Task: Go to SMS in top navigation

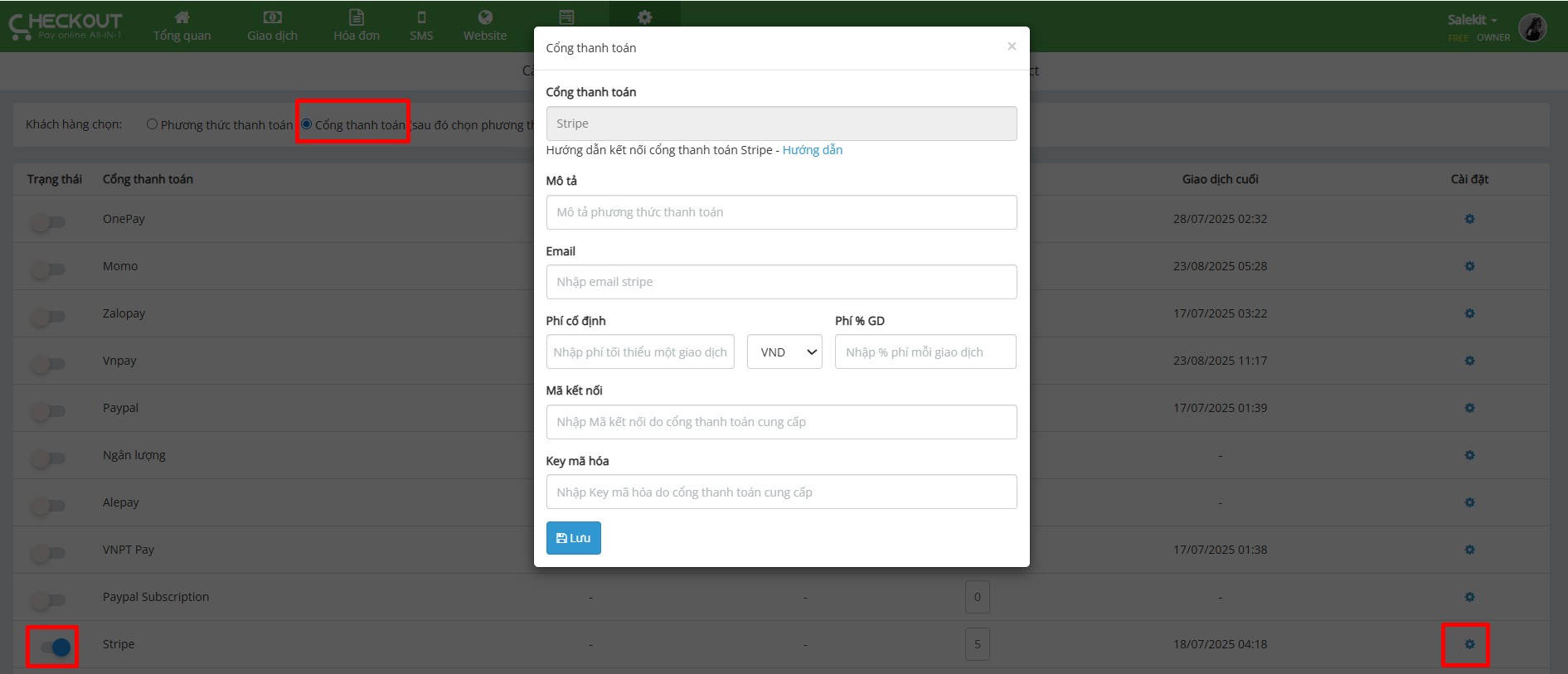Action: click(x=421, y=27)
